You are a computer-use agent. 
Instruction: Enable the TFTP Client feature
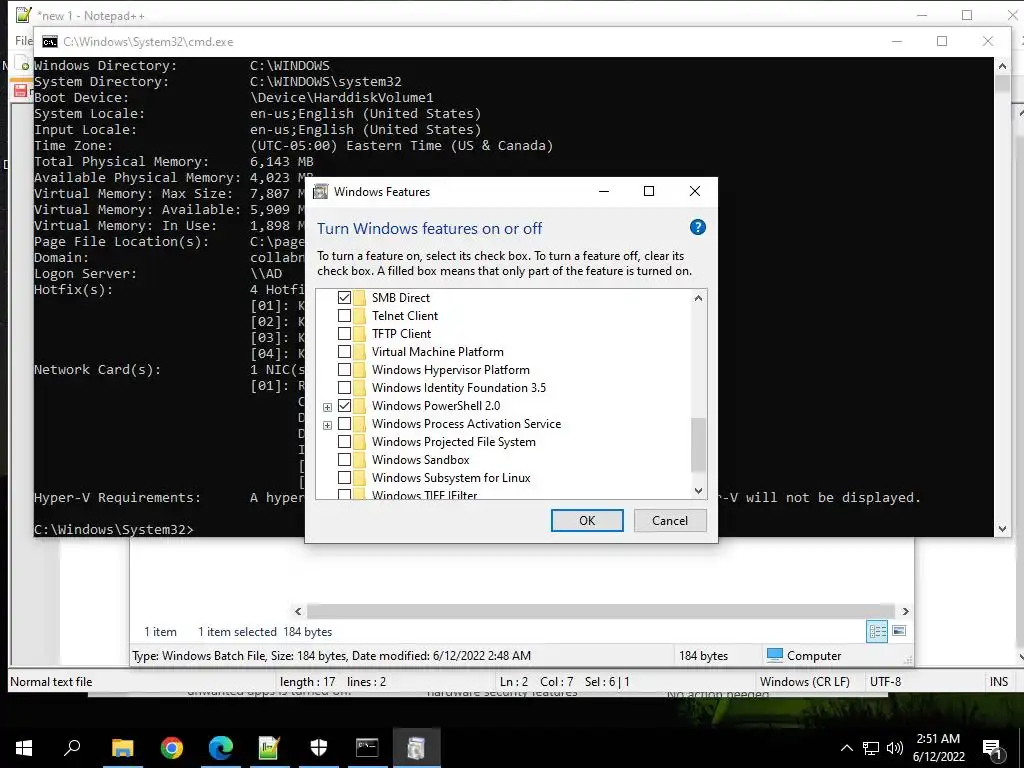(x=344, y=334)
